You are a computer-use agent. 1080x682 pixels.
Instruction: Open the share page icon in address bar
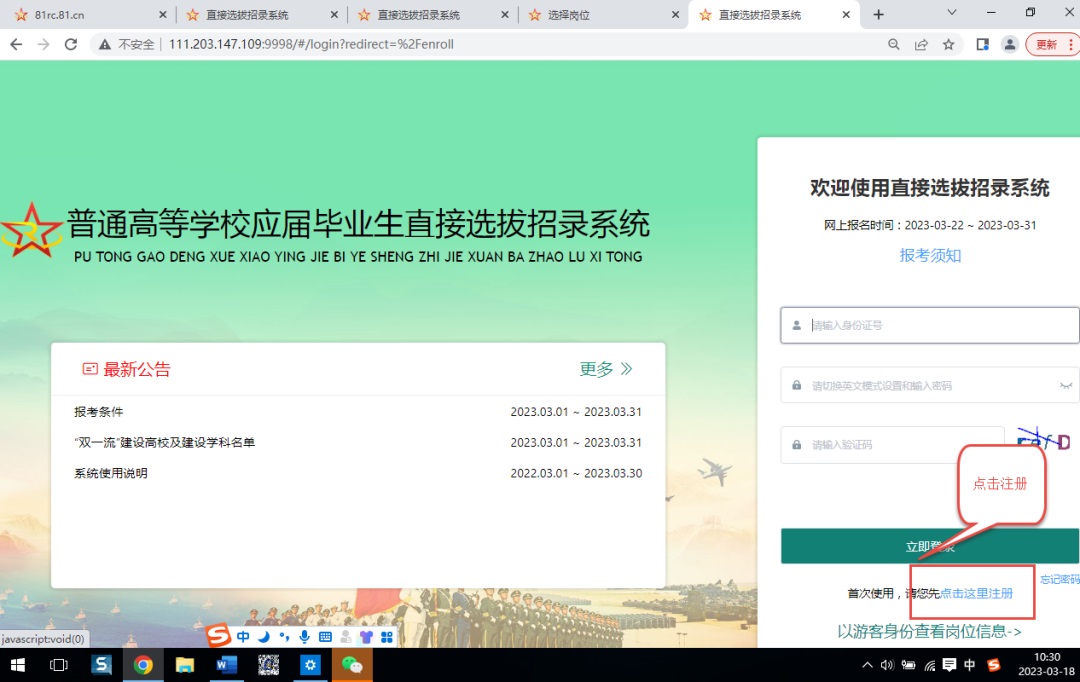921,45
